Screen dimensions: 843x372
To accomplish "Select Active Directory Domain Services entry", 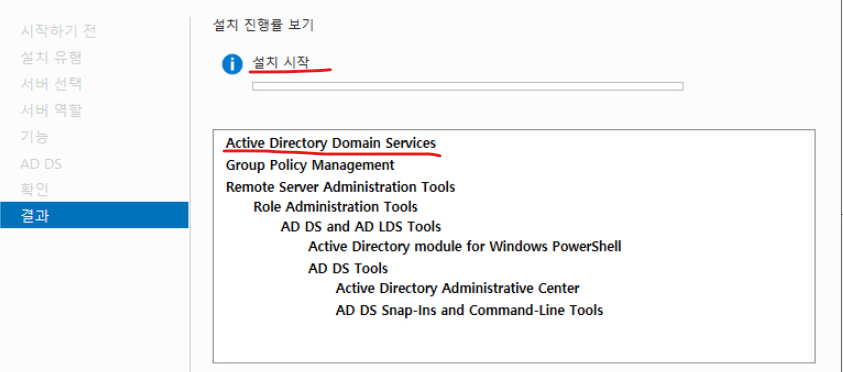I will tap(331, 144).
